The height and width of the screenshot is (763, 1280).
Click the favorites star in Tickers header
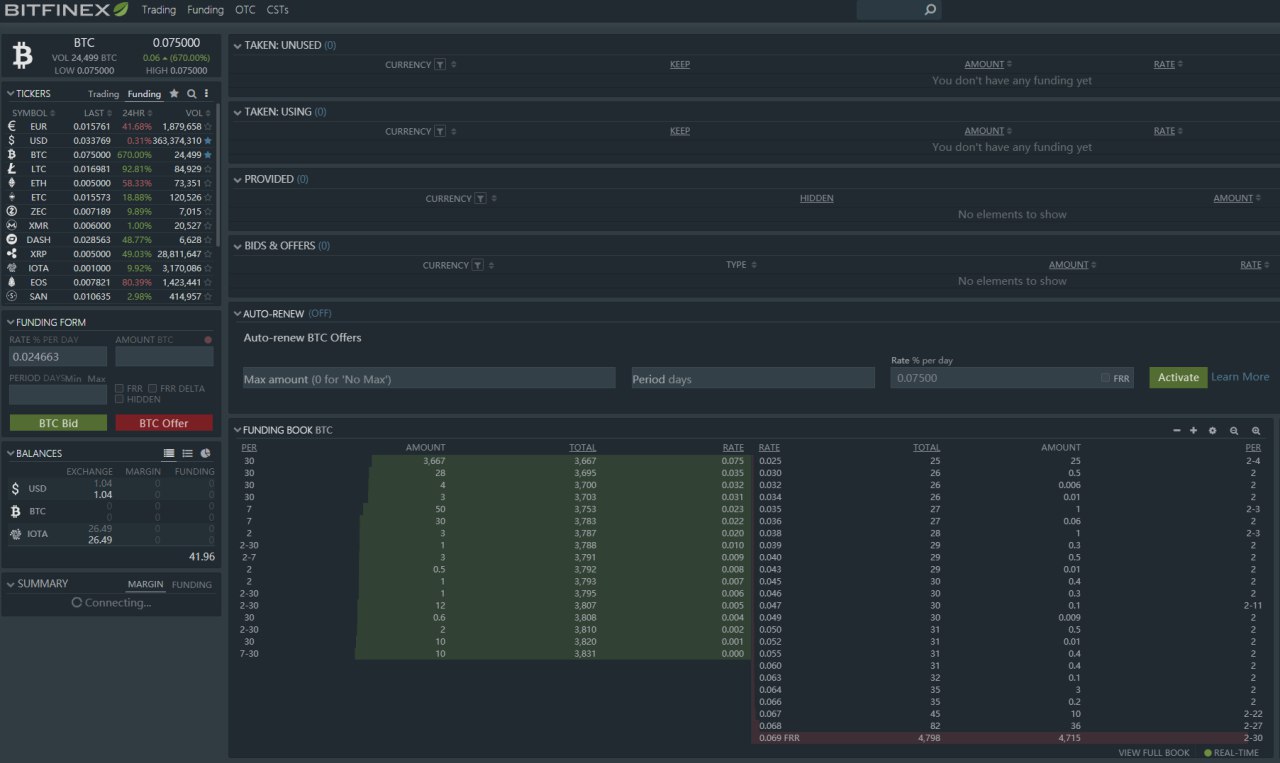174,94
